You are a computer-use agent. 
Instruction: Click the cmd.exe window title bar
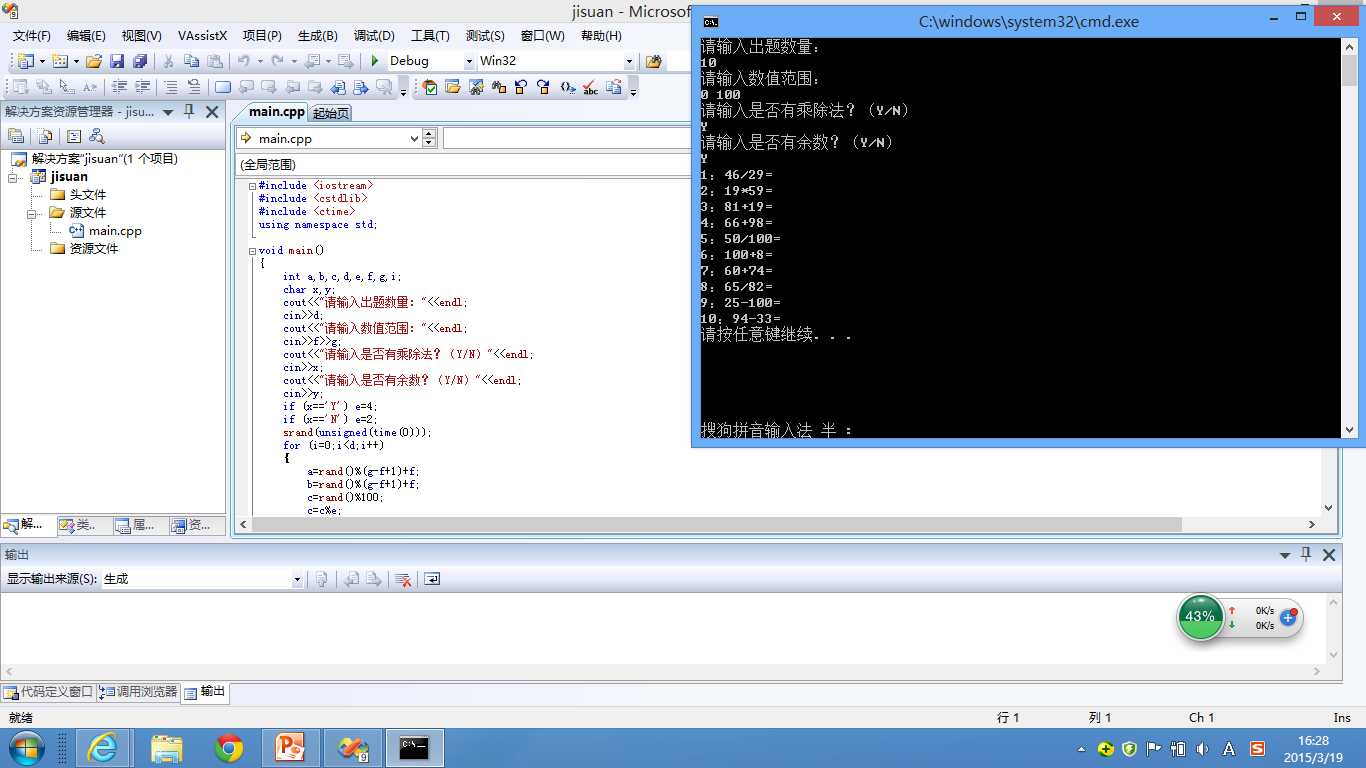click(x=1028, y=21)
